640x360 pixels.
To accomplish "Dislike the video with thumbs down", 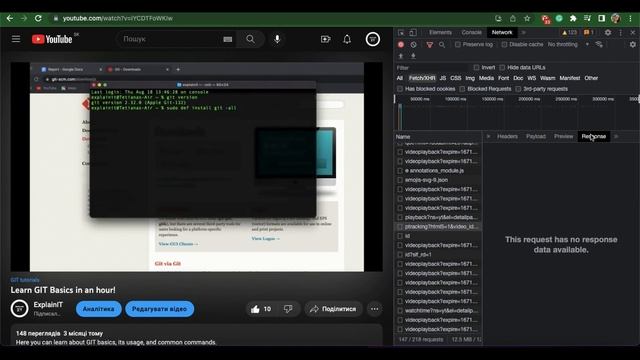I will tap(288, 309).
